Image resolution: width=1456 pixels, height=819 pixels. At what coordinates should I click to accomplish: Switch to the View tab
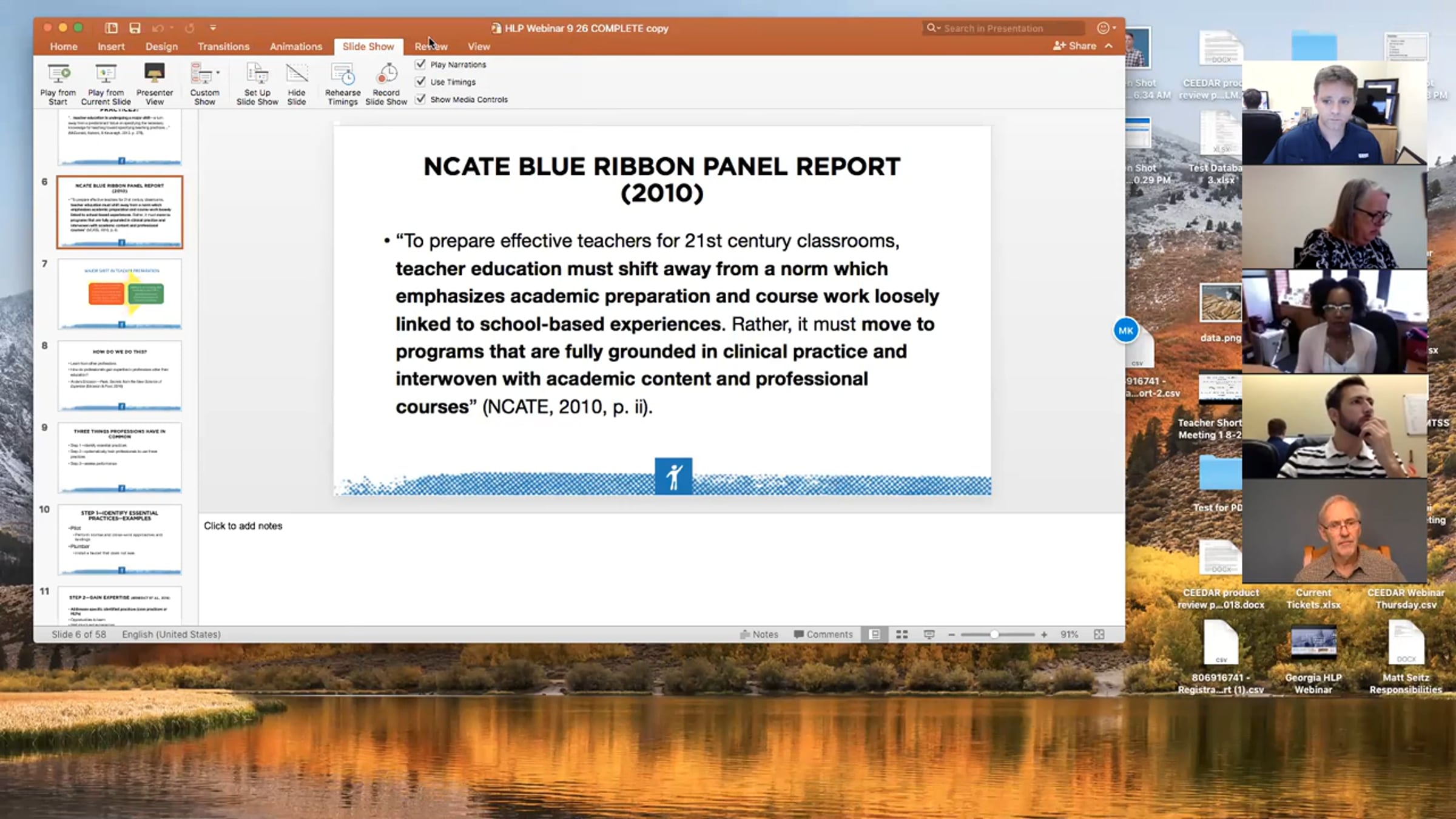(479, 46)
